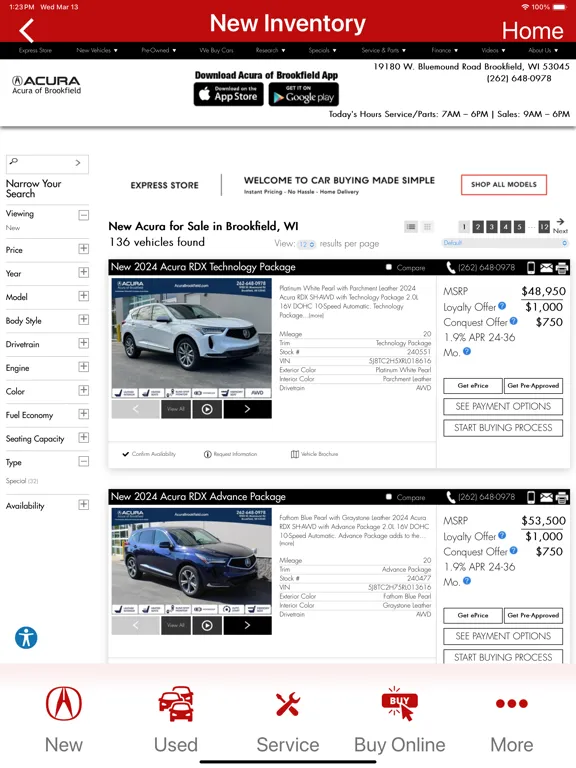The height and width of the screenshot is (768, 576).
Task: Switch to grid view icon
Action: 427,226
